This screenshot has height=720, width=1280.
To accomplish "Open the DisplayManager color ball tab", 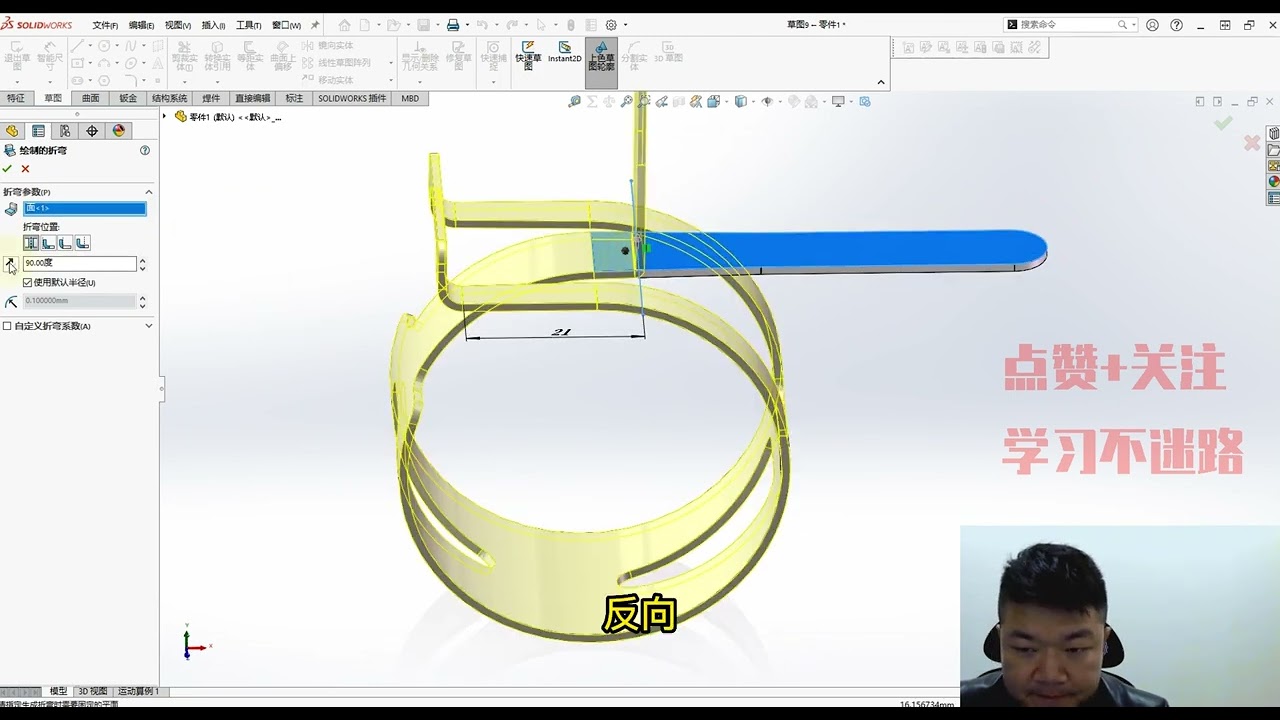I will pos(119,131).
